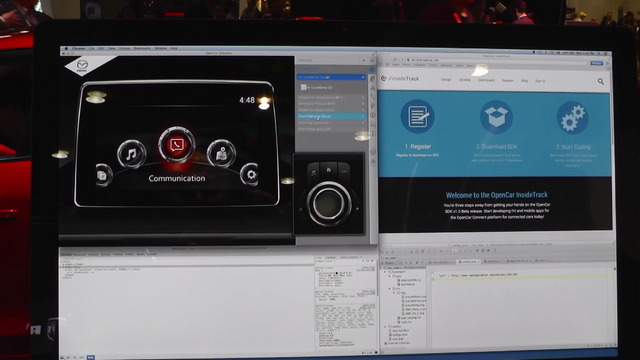
Task: Switch to the config.json editor tab in IDE
Action: [468, 261]
